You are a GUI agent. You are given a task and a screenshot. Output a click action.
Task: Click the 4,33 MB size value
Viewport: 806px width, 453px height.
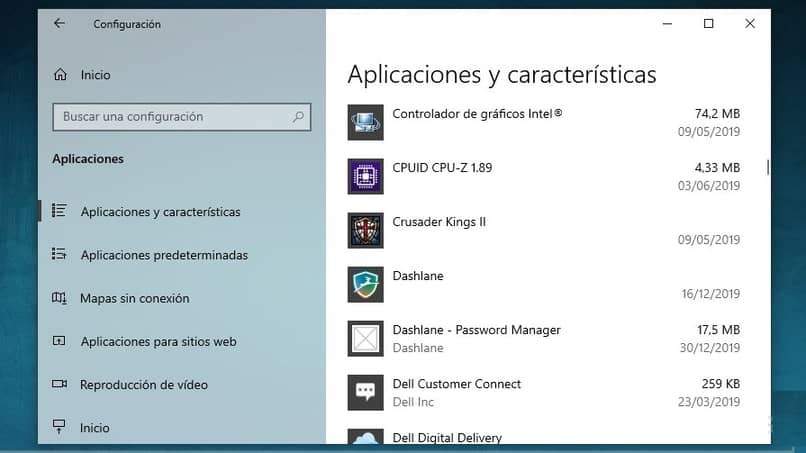tap(717, 168)
